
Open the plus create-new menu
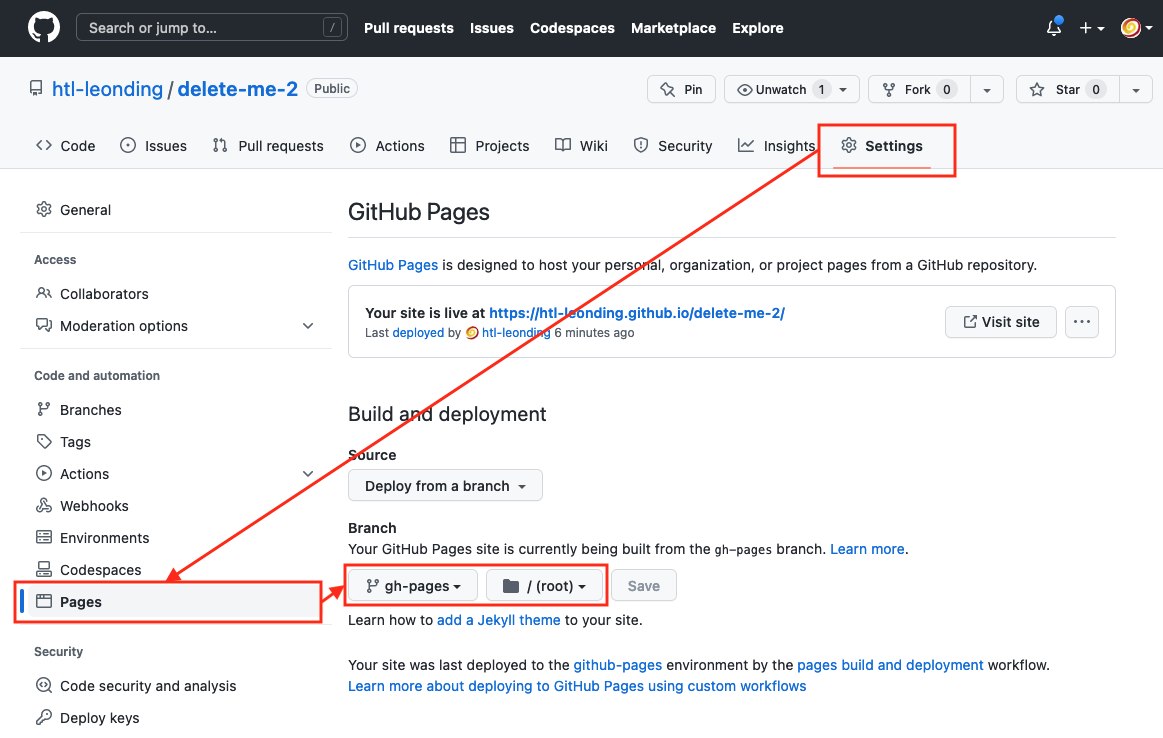1092,28
